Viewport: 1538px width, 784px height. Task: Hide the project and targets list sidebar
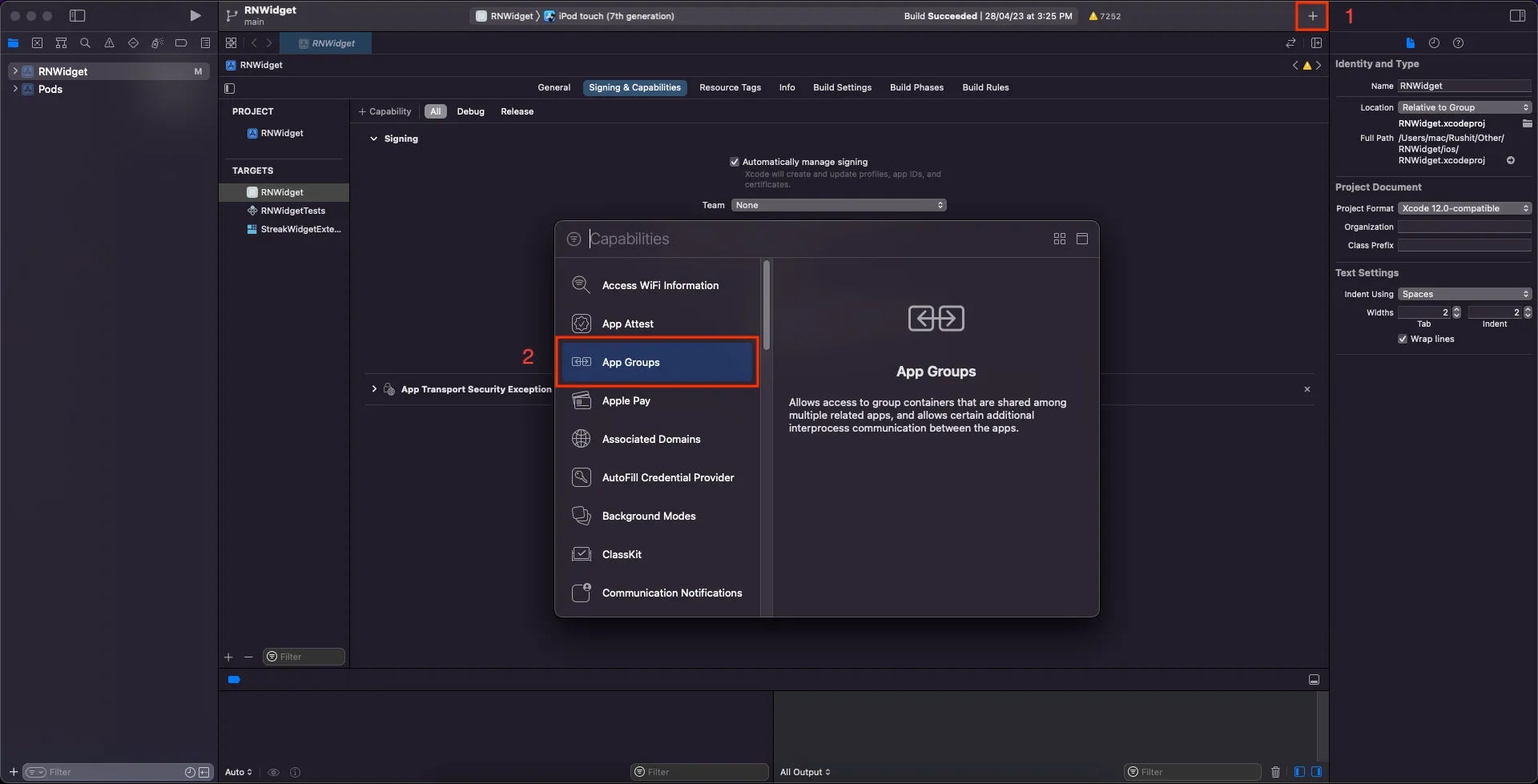click(230, 88)
